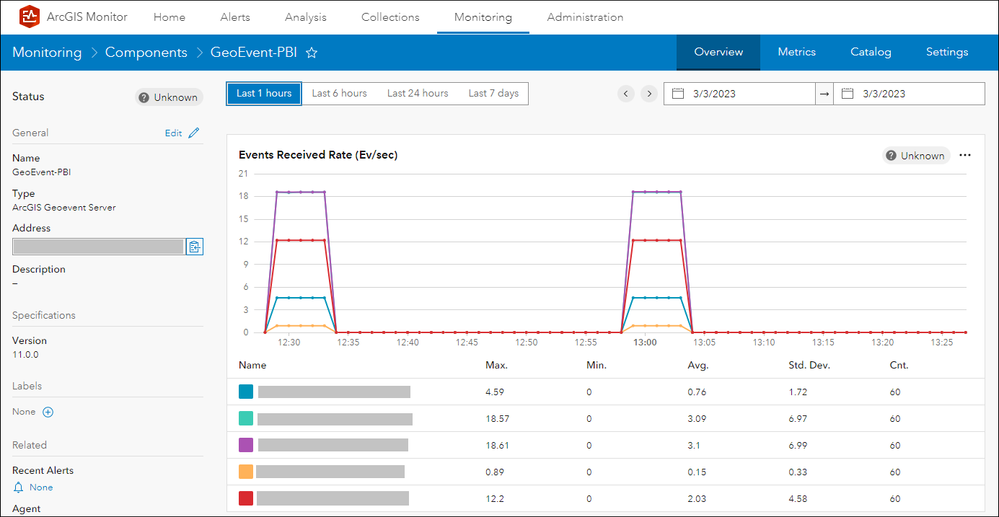Click the version value 11.0.0
999x517 pixels.
tap(25, 355)
